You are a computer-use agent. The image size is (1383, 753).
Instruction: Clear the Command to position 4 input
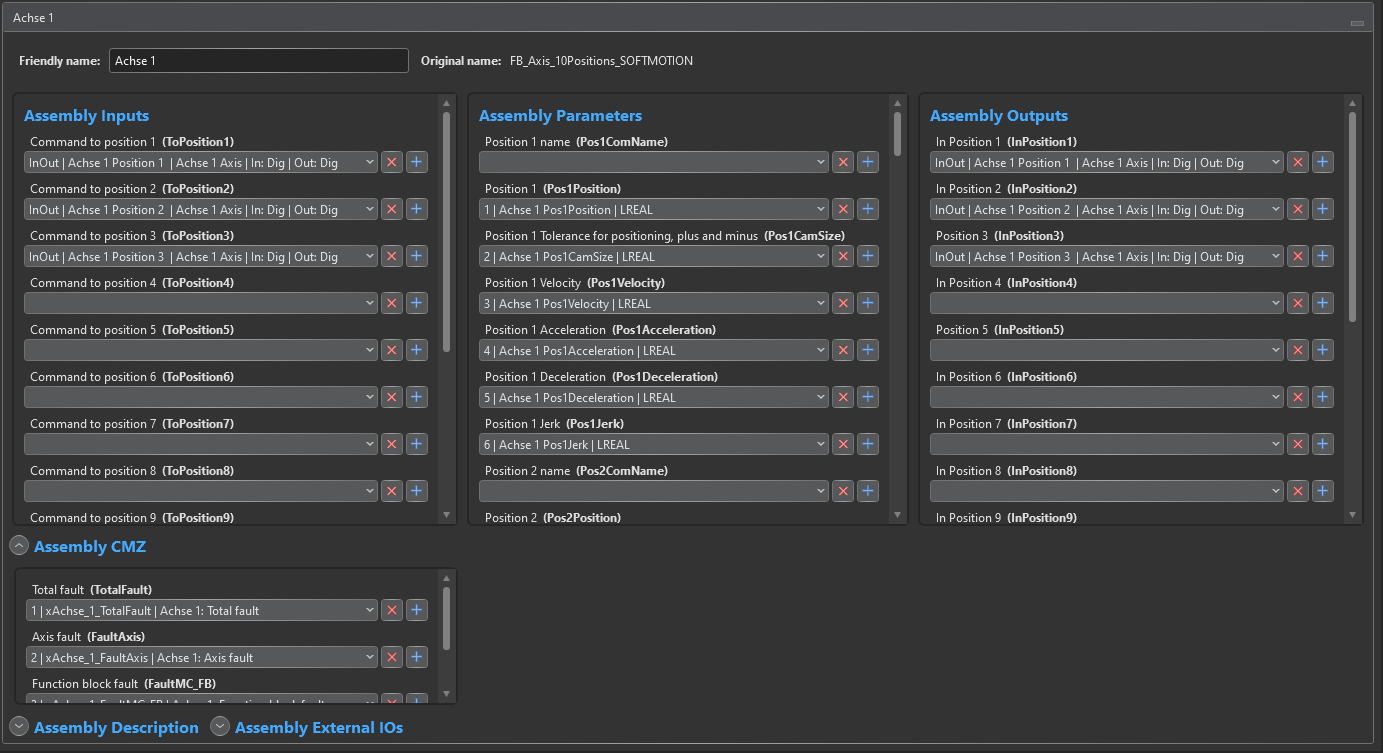pyautogui.click(x=392, y=303)
